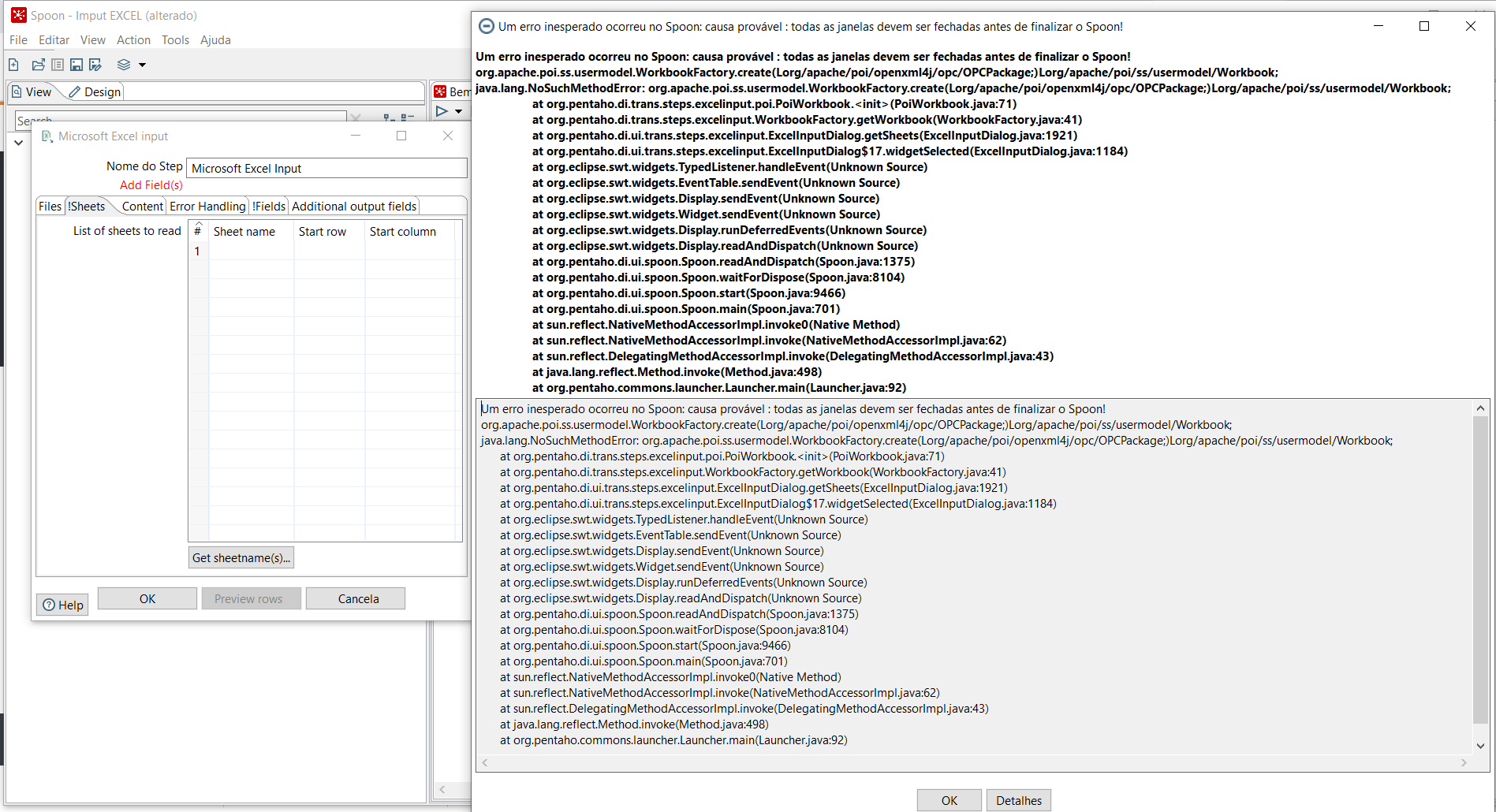The height and width of the screenshot is (812, 1496).
Task: Select the !Sheets tab
Action: point(86,207)
